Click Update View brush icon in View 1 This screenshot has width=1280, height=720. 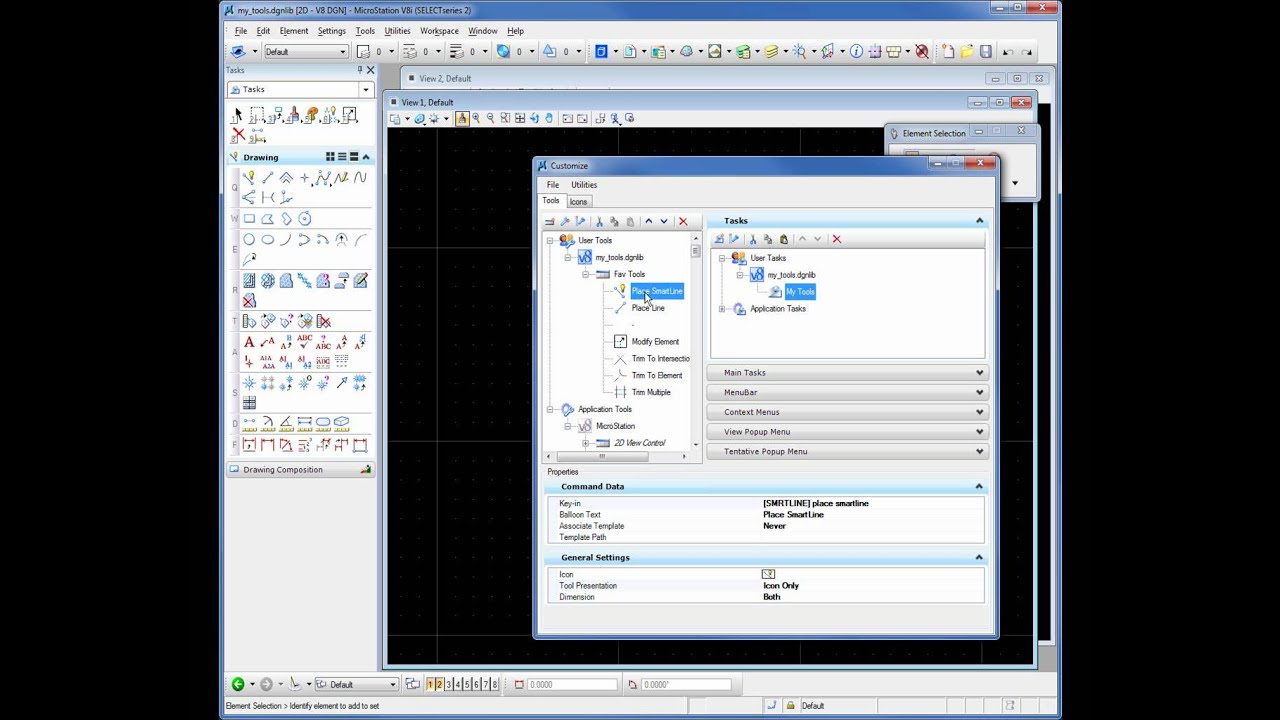[x=462, y=118]
